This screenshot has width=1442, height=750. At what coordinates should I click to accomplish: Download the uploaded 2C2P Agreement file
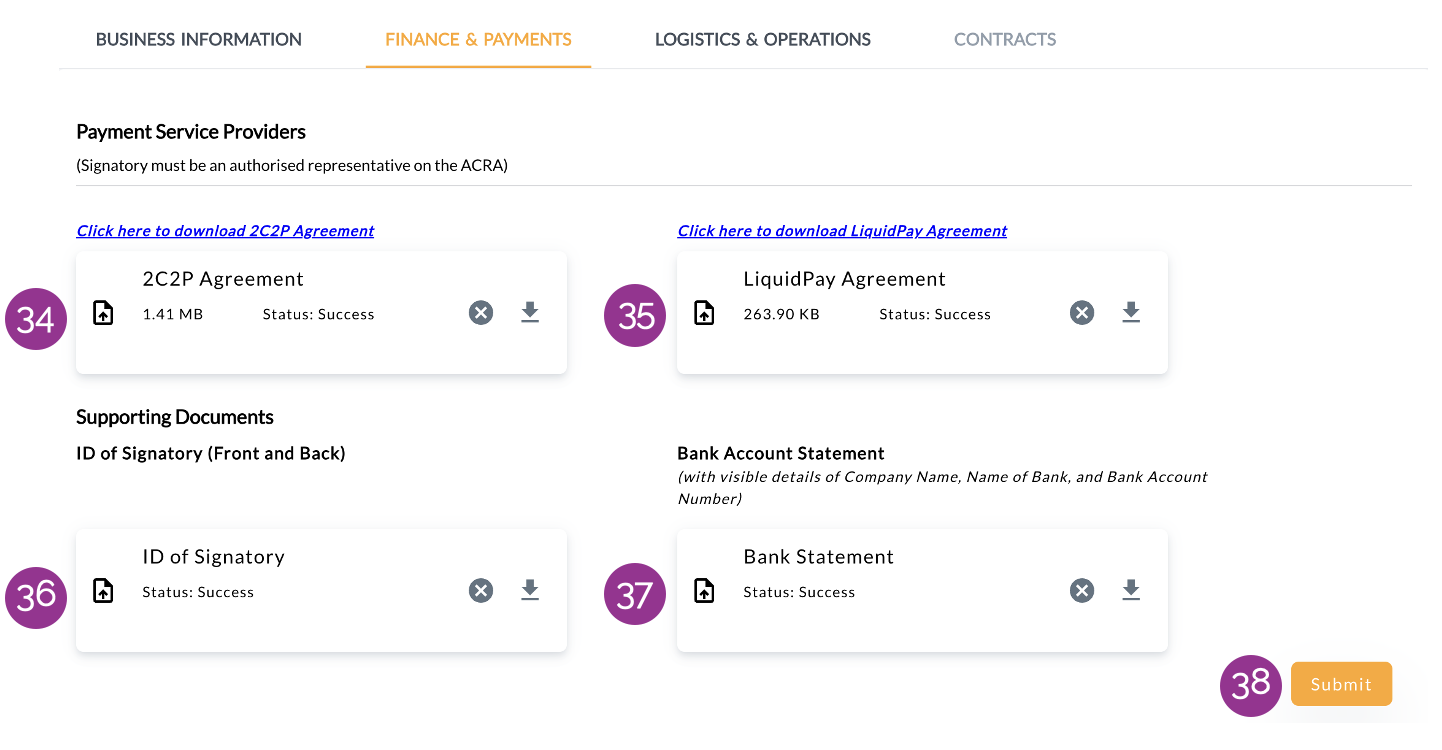pos(530,313)
